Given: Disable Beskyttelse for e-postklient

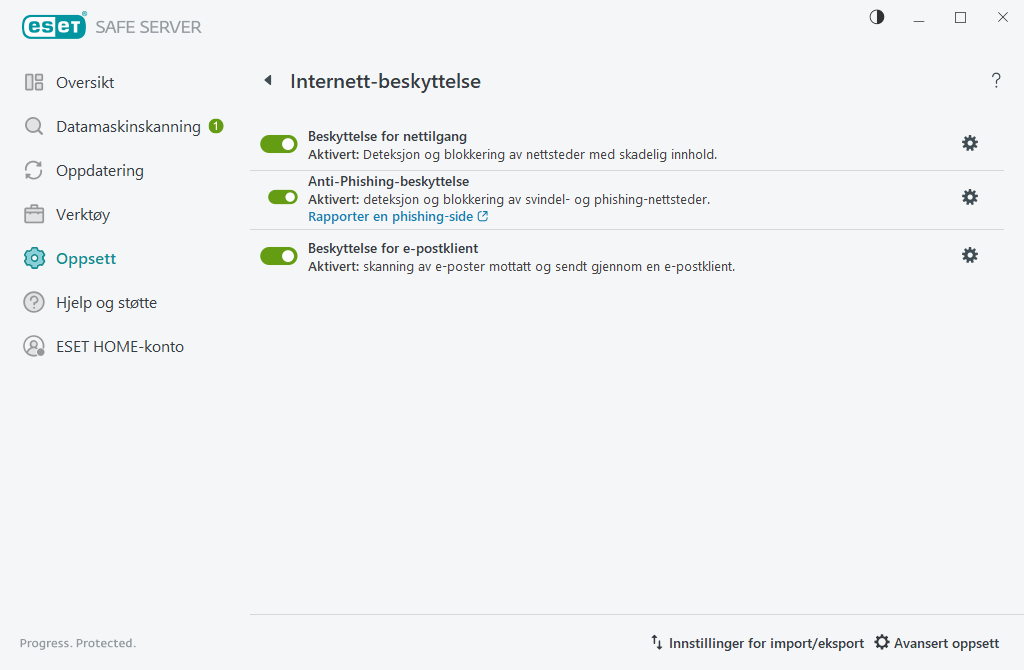Looking at the screenshot, I should click(278, 255).
